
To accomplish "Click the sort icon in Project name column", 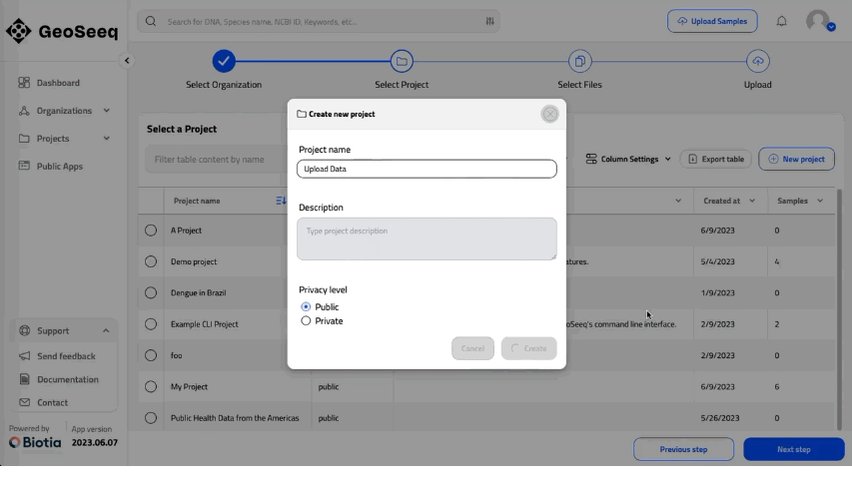I will pyautogui.click(x=280, y=201).
